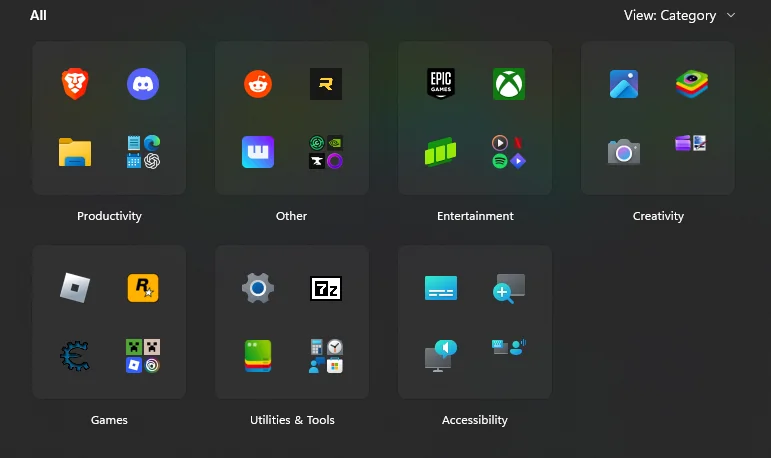
Task: Open the Reddit app
Action: [258, 84]
